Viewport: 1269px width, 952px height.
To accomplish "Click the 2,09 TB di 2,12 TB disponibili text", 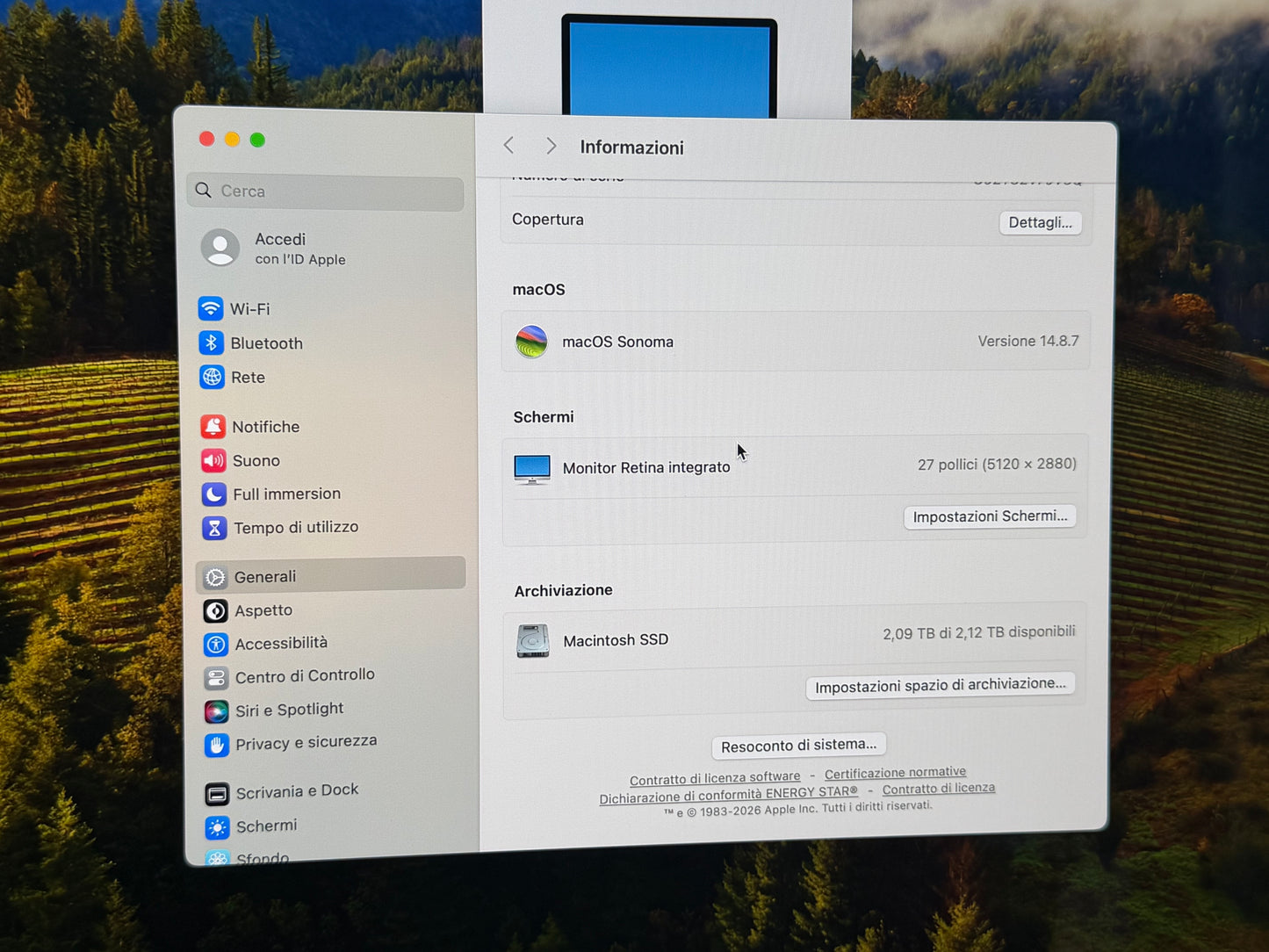I will [979, 632].
